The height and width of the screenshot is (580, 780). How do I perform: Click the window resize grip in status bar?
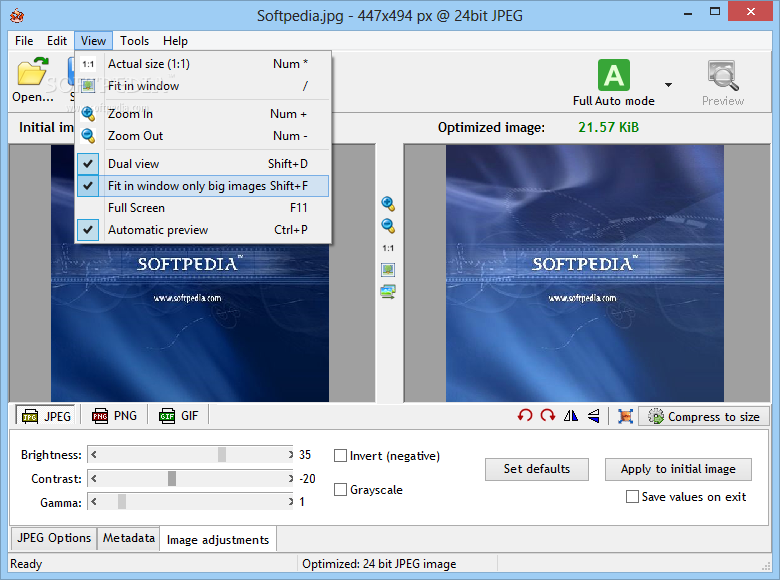[x=767, y=567]
